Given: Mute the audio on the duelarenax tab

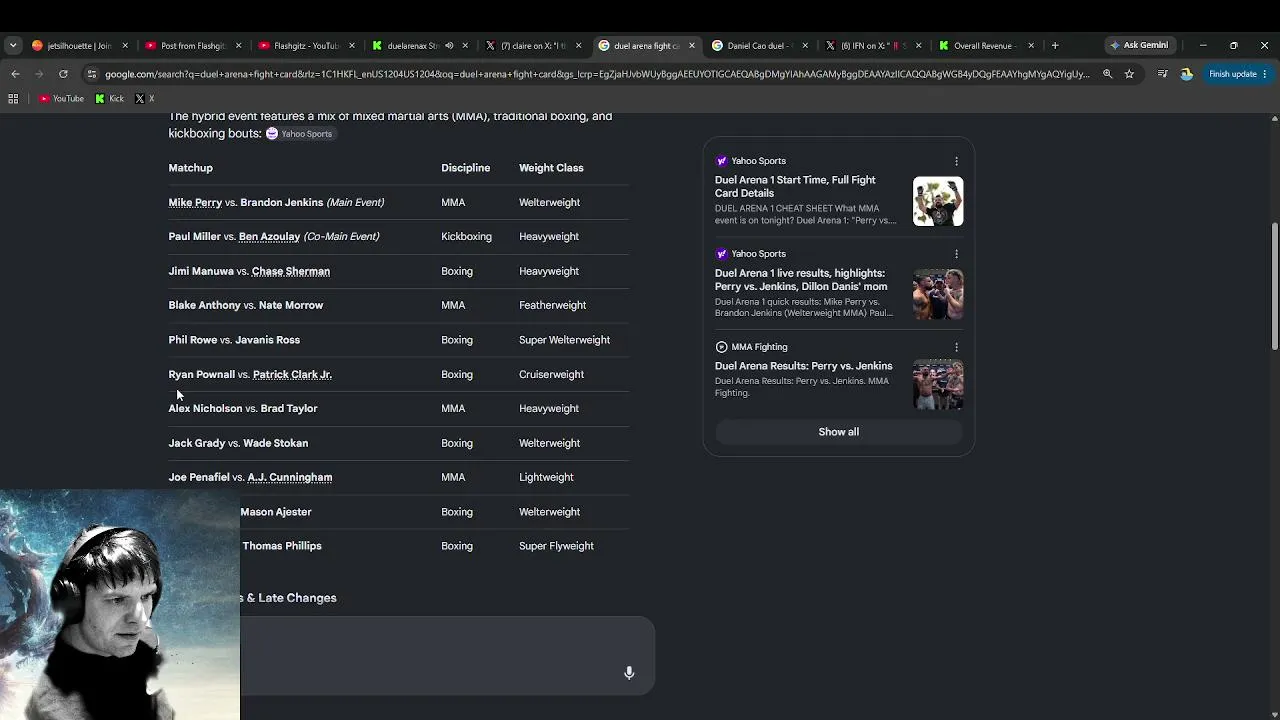Looking at the screenshot, I should pyautogui.click(x=449, y=45).
